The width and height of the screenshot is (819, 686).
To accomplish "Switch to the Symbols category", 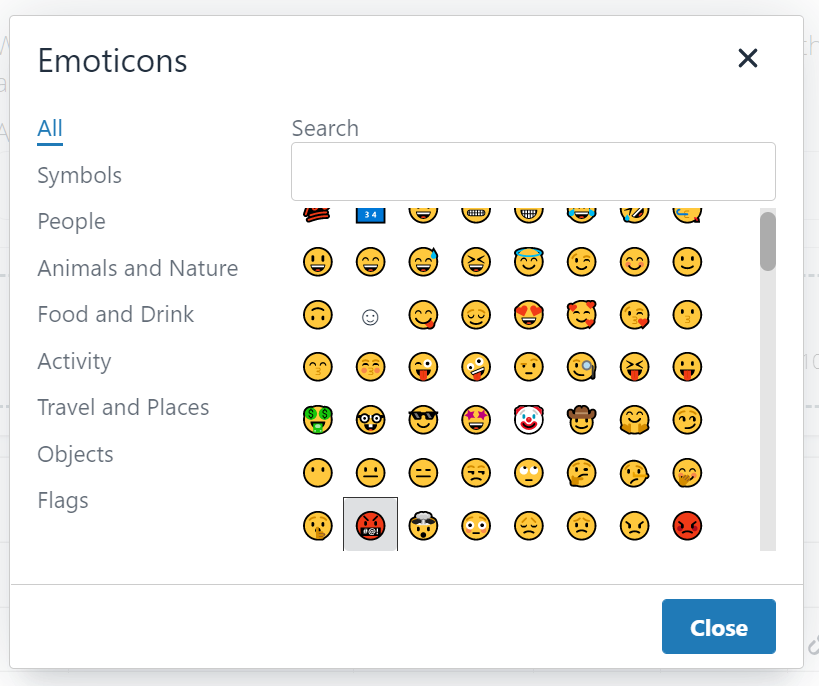I will pos(79,175).
